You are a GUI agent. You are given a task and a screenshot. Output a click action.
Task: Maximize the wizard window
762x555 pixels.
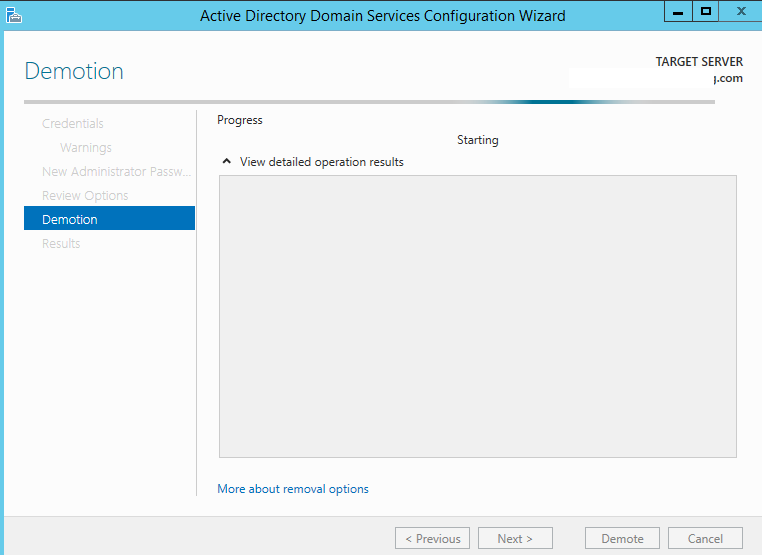tap(706, 12)
